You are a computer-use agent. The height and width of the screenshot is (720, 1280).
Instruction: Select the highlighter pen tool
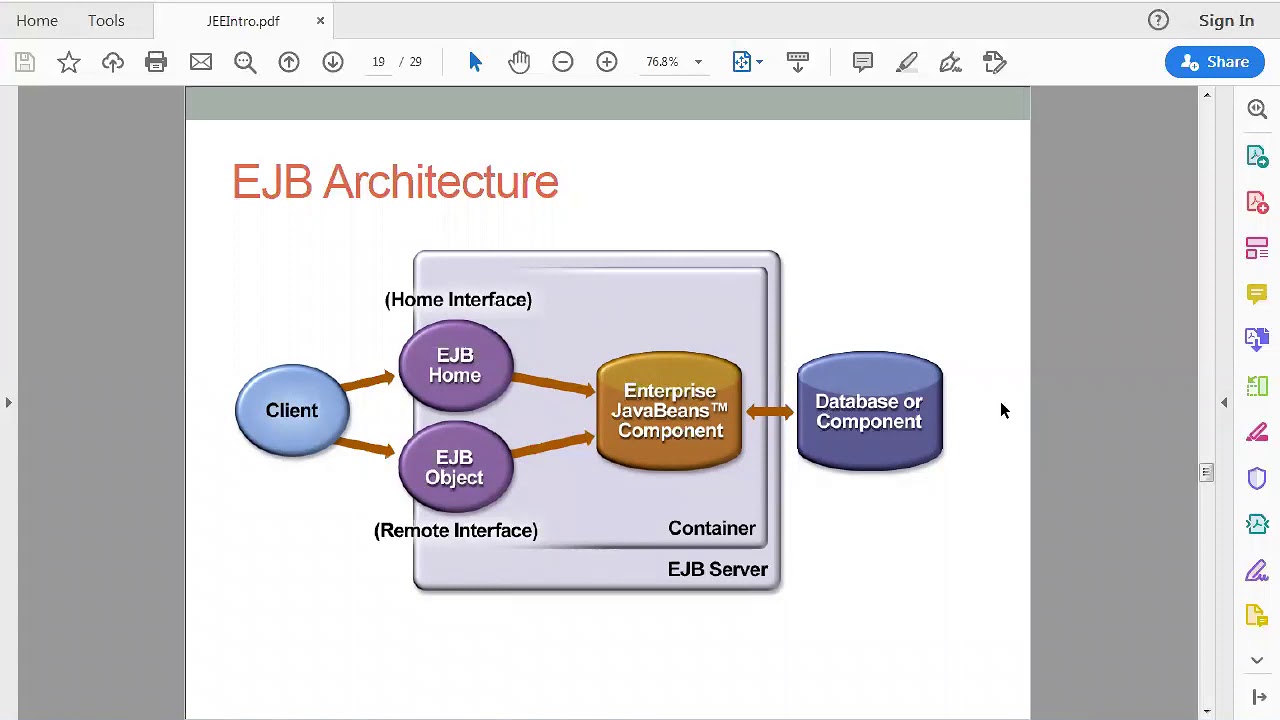tap(907, 62)
